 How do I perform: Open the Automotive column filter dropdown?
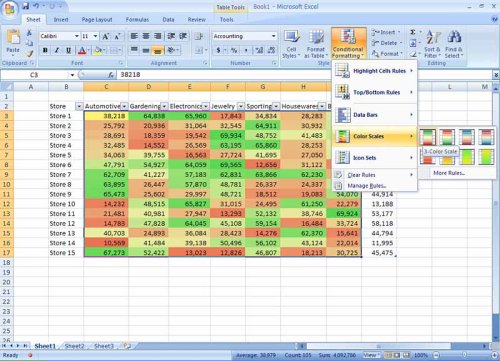(x=124, y=106)
